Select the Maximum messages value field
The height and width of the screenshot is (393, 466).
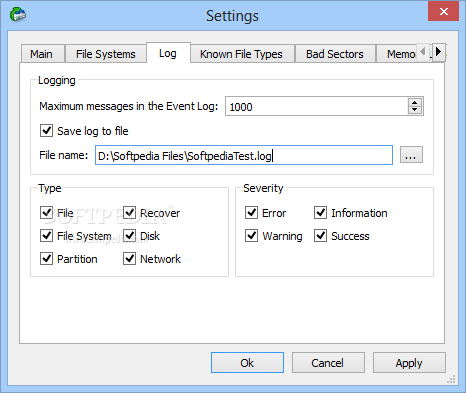(x=316, y=106)
